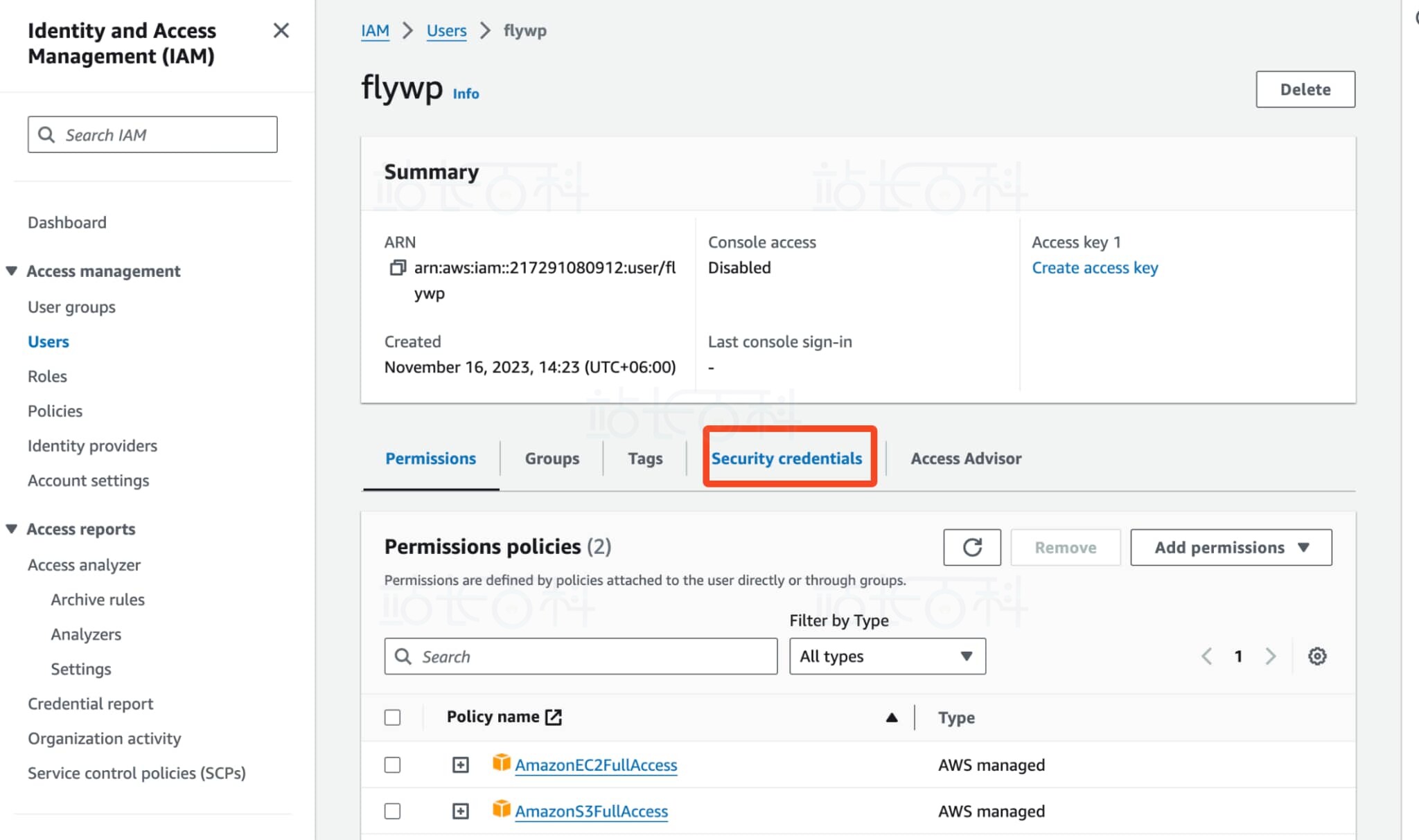Switch to the Access Advisor tab
1419x840 pixels.
(x=965, y=458)
